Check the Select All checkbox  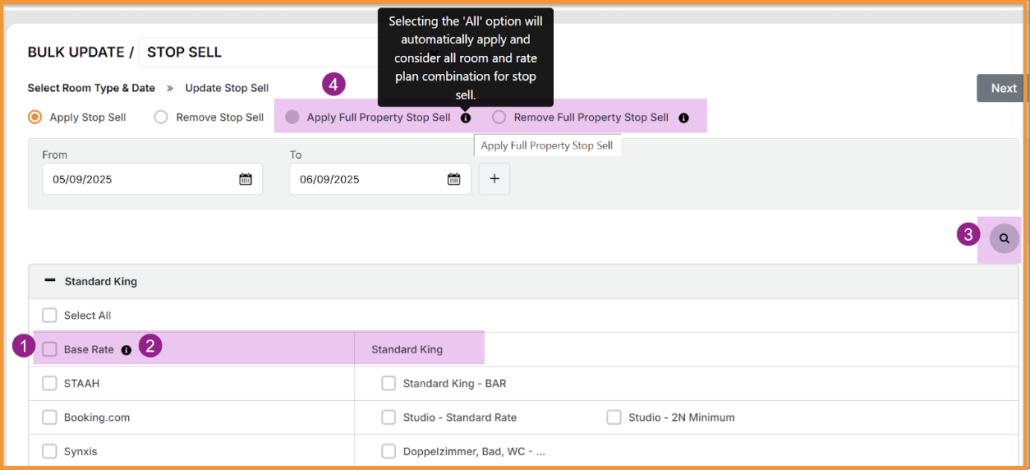pos(50,315)
